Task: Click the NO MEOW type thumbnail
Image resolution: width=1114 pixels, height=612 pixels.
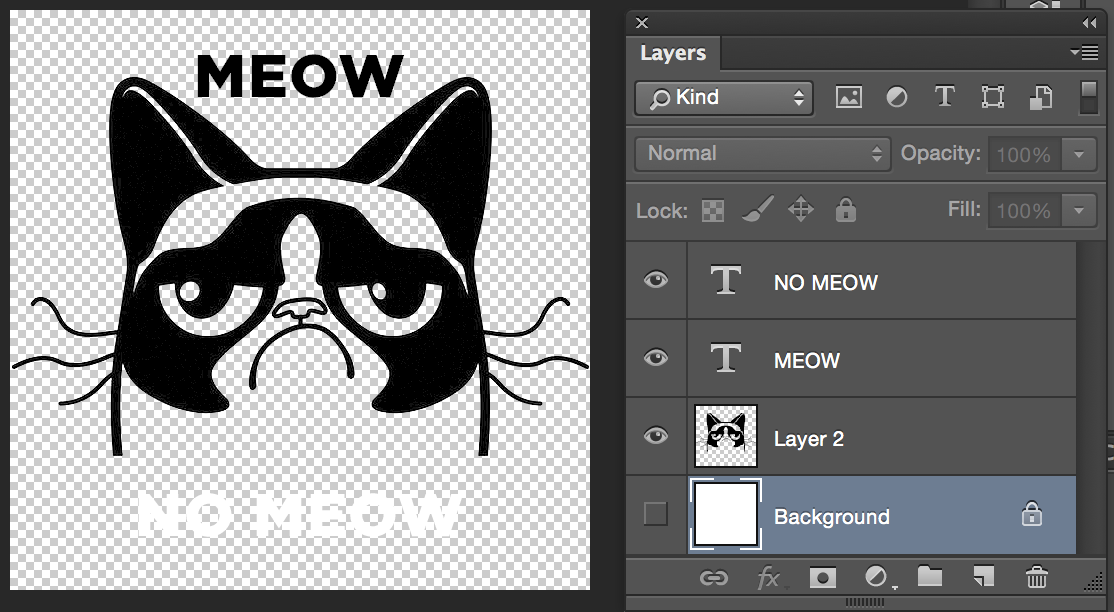Action: pos(726,280)
